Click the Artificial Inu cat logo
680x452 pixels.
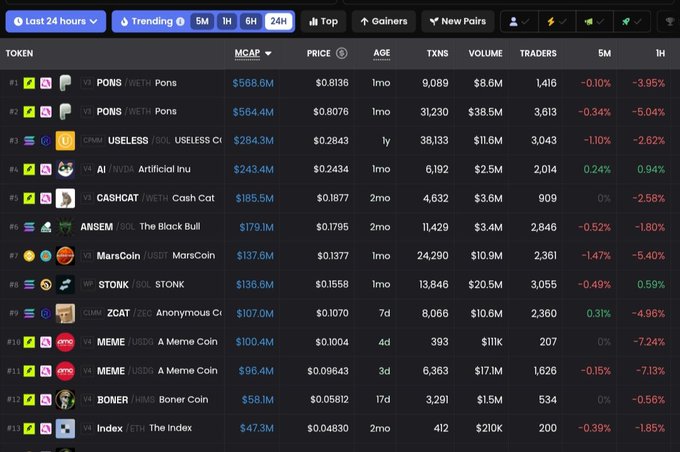coord(65,169)
